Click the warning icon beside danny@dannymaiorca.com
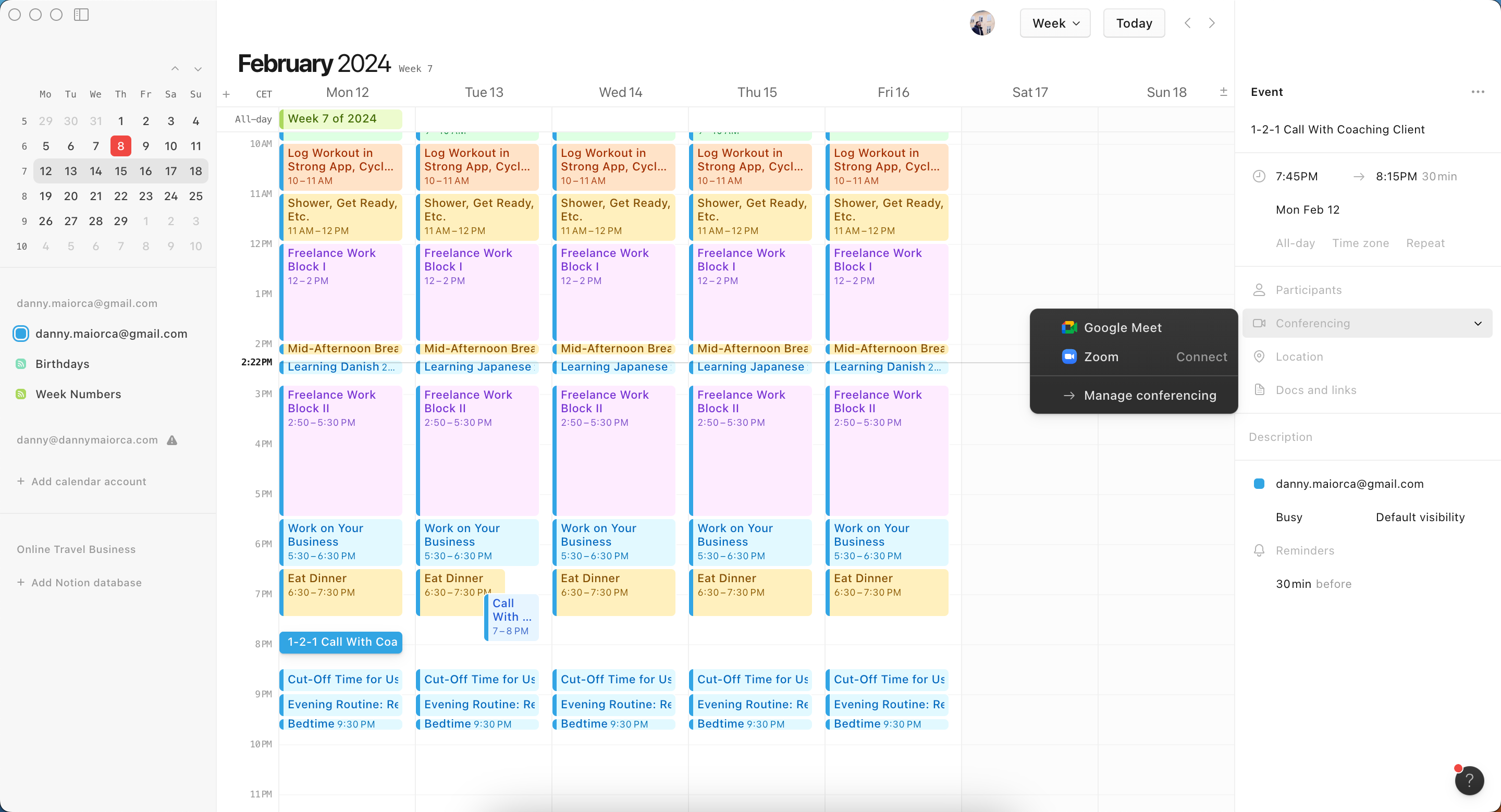Viewport: 1501px width, 812px height. coord(172,441)
